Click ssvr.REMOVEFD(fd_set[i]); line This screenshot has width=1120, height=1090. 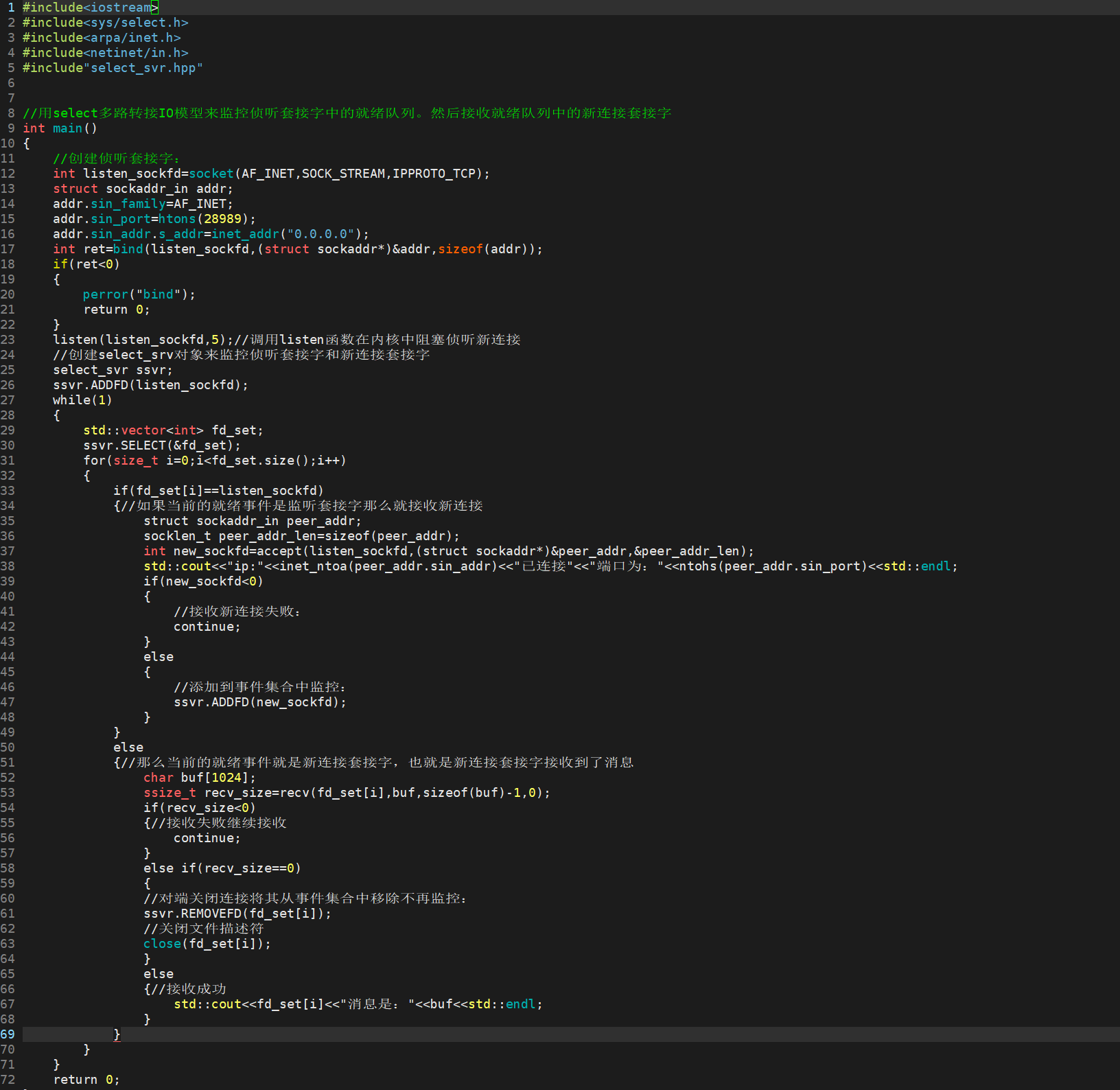click(x=237, y=914)
